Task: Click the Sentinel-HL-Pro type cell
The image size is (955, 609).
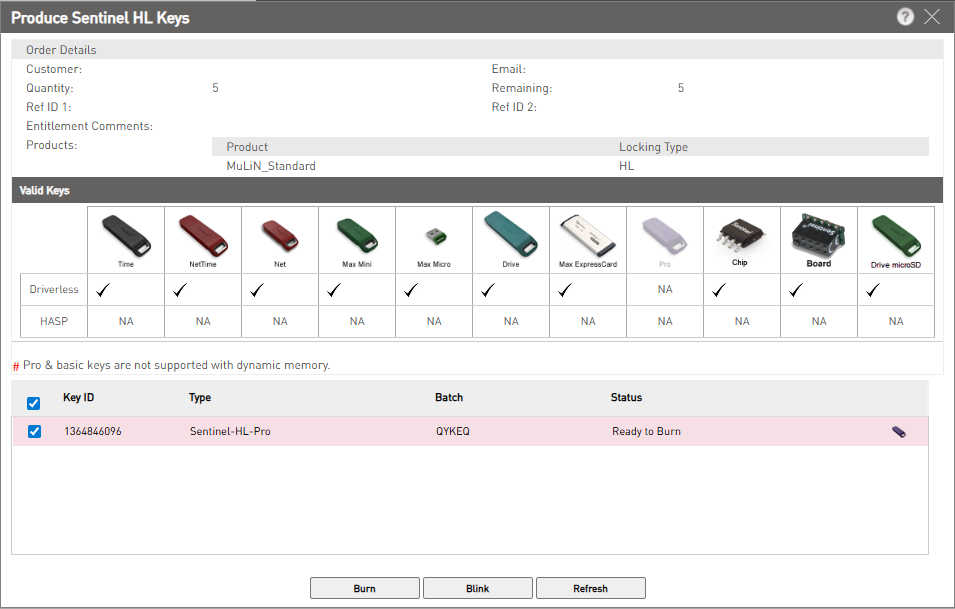Action: click(230, 431)
